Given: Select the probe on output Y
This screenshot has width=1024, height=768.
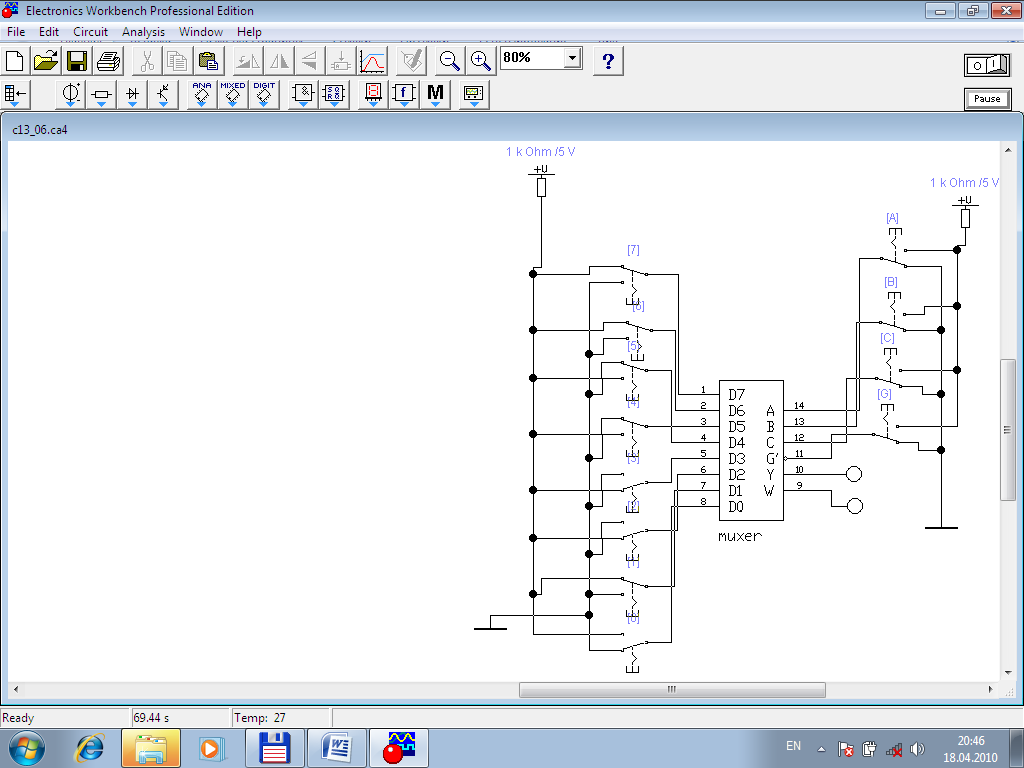Looking at the screenshot, I should pos(854,474).
